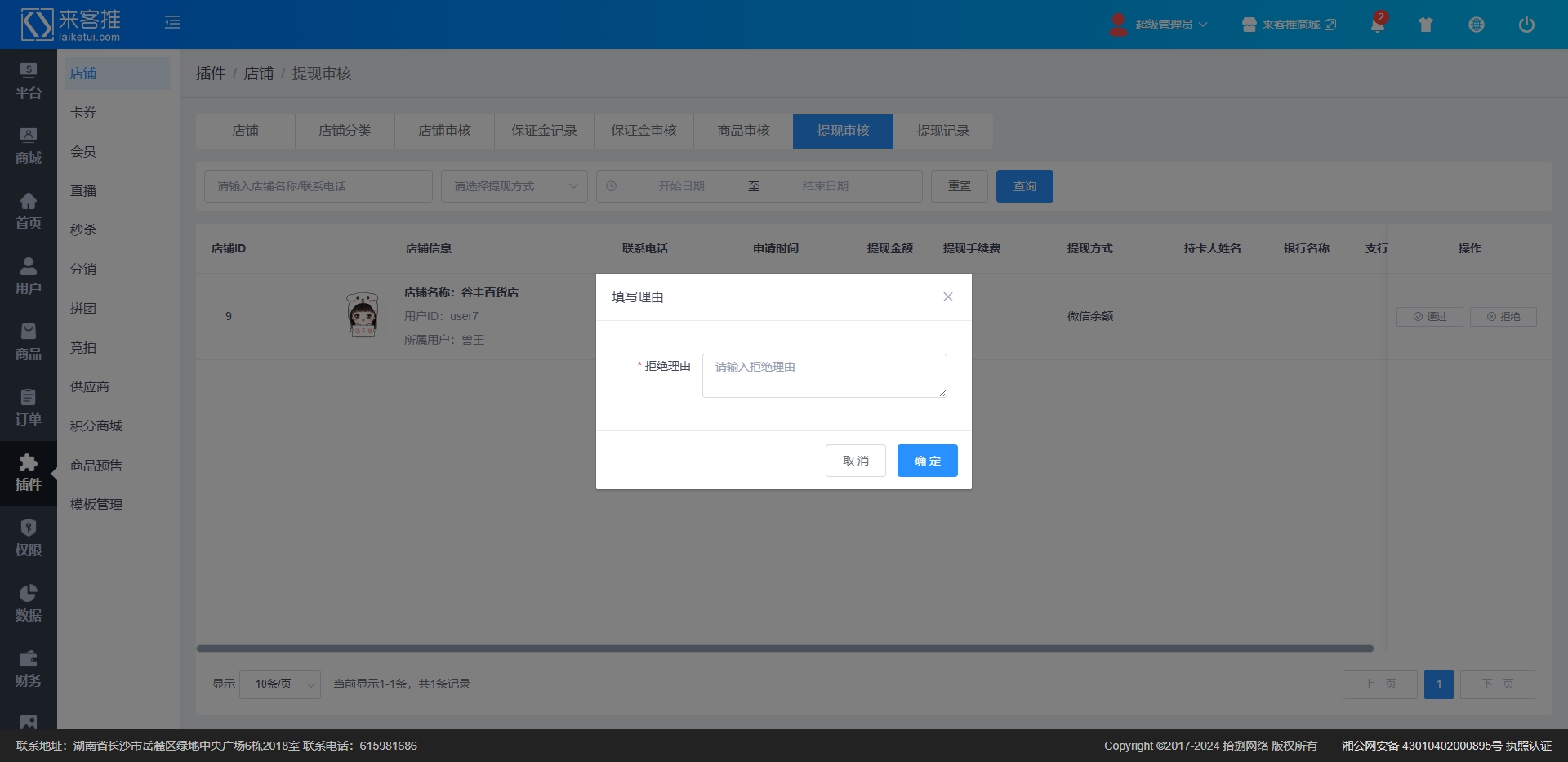
Task: Click the power logout icon
Action: tap(1526, 25)
